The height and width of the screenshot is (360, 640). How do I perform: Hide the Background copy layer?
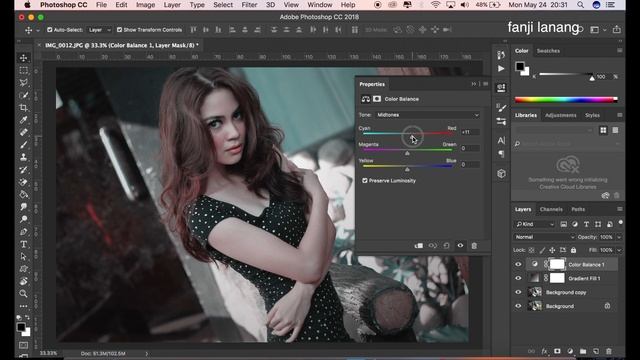coord(518,292)
